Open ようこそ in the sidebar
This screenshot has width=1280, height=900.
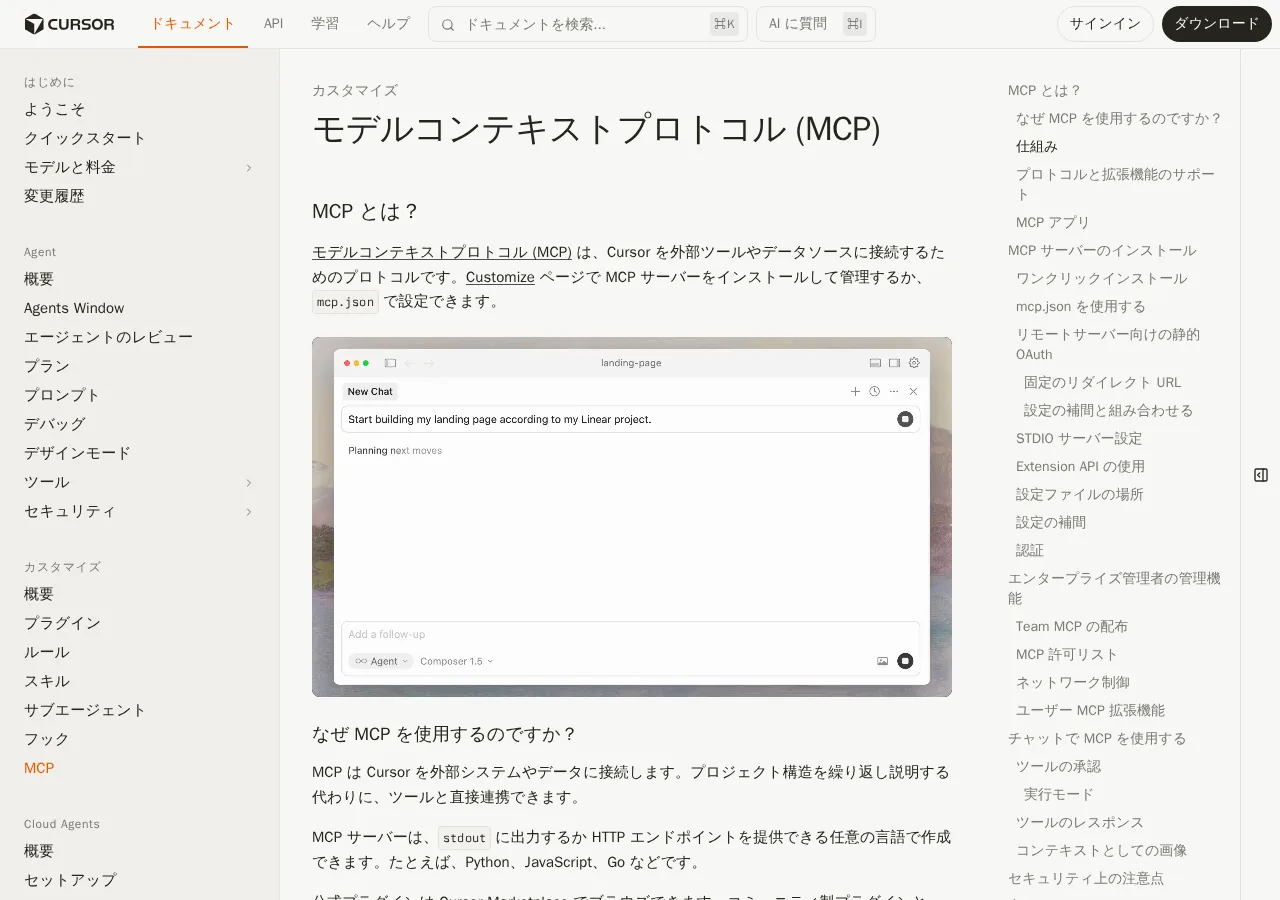(55, 110)
